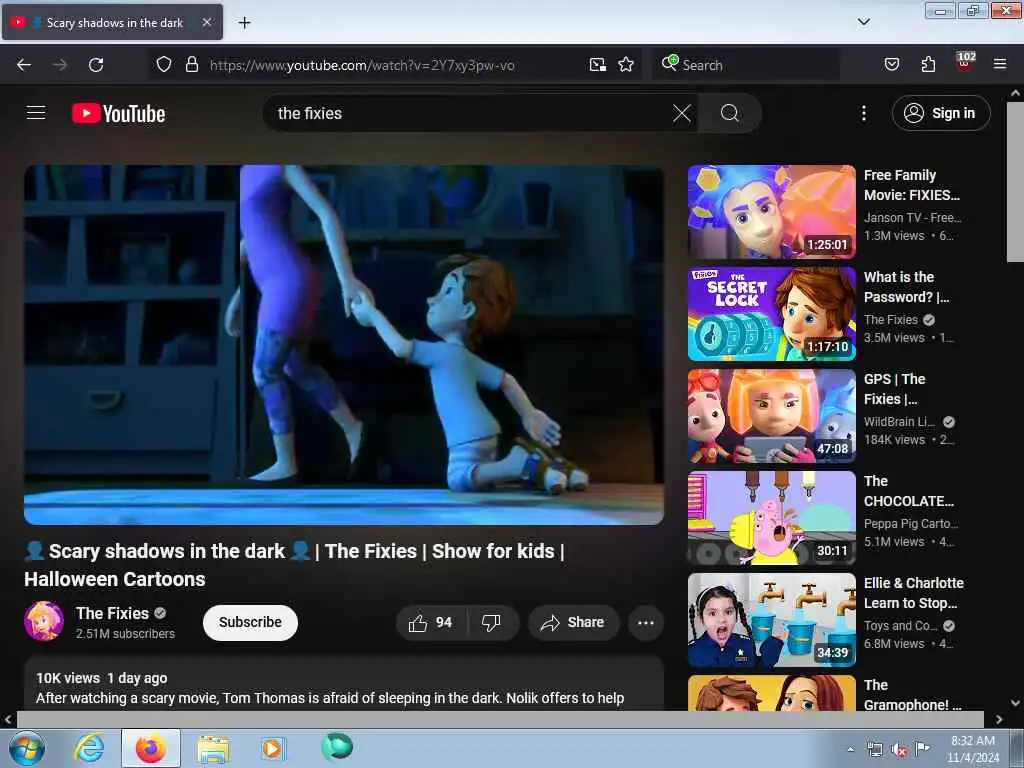Open The Fixies channel name link
The height and width of the screenshot is (768, 1024).
point(112,613)
